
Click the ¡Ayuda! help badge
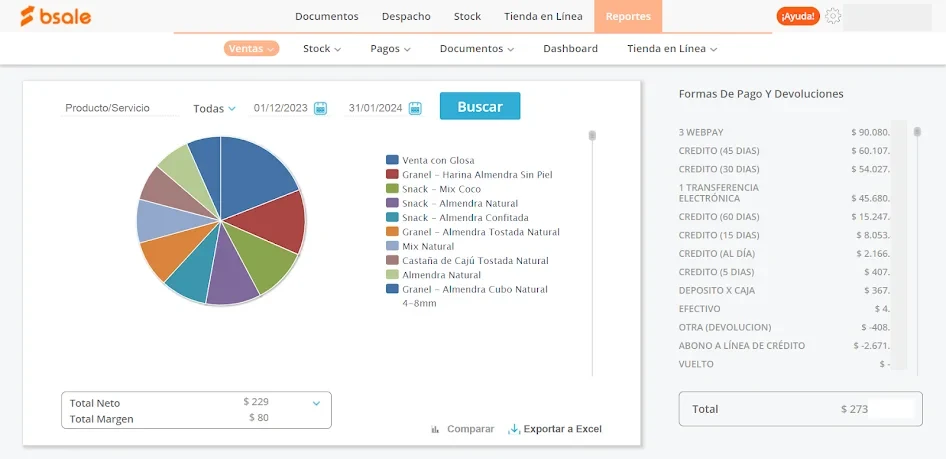[797, 16]
